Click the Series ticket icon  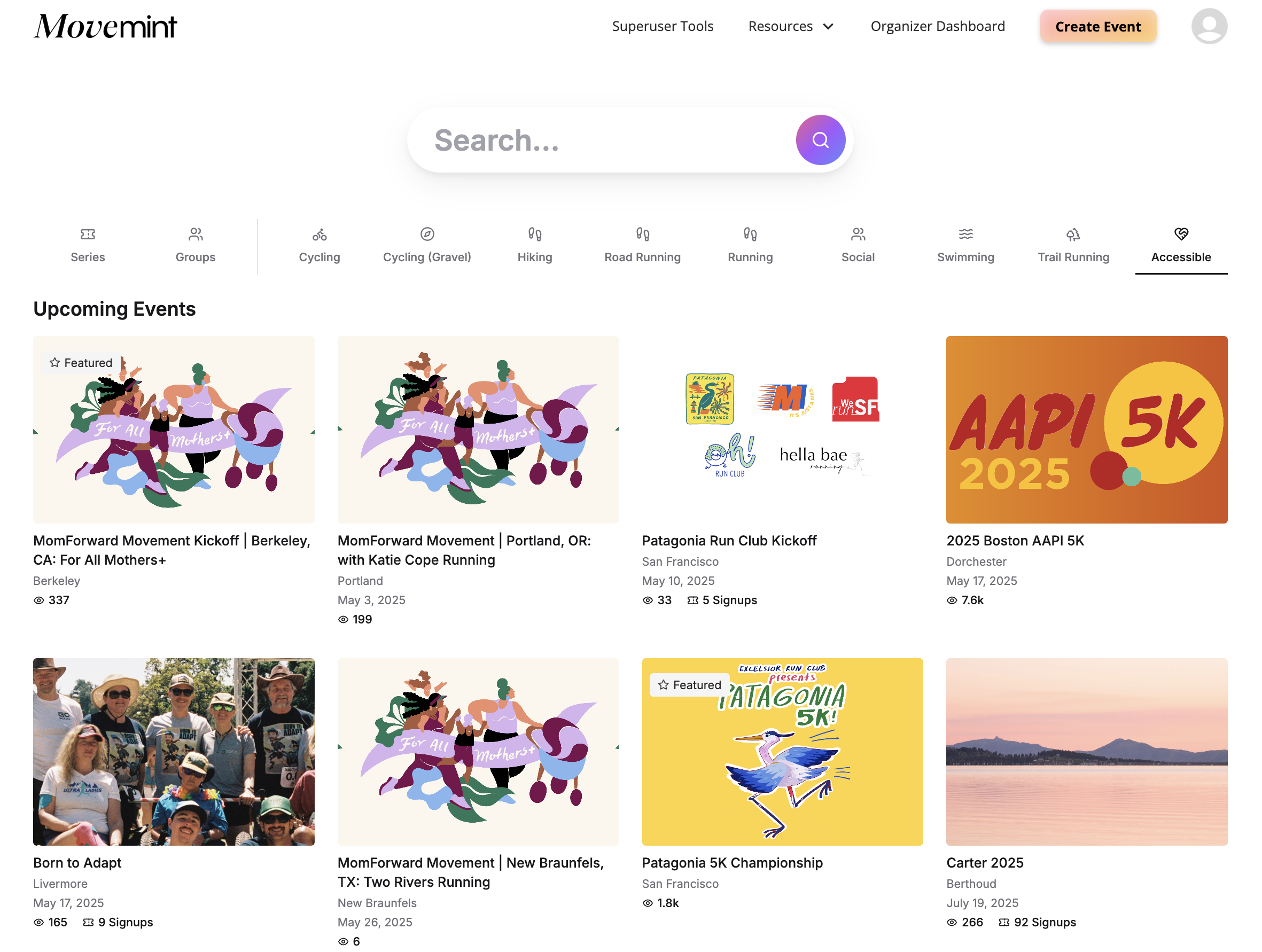pyautogui.click(x=87, y=235)
